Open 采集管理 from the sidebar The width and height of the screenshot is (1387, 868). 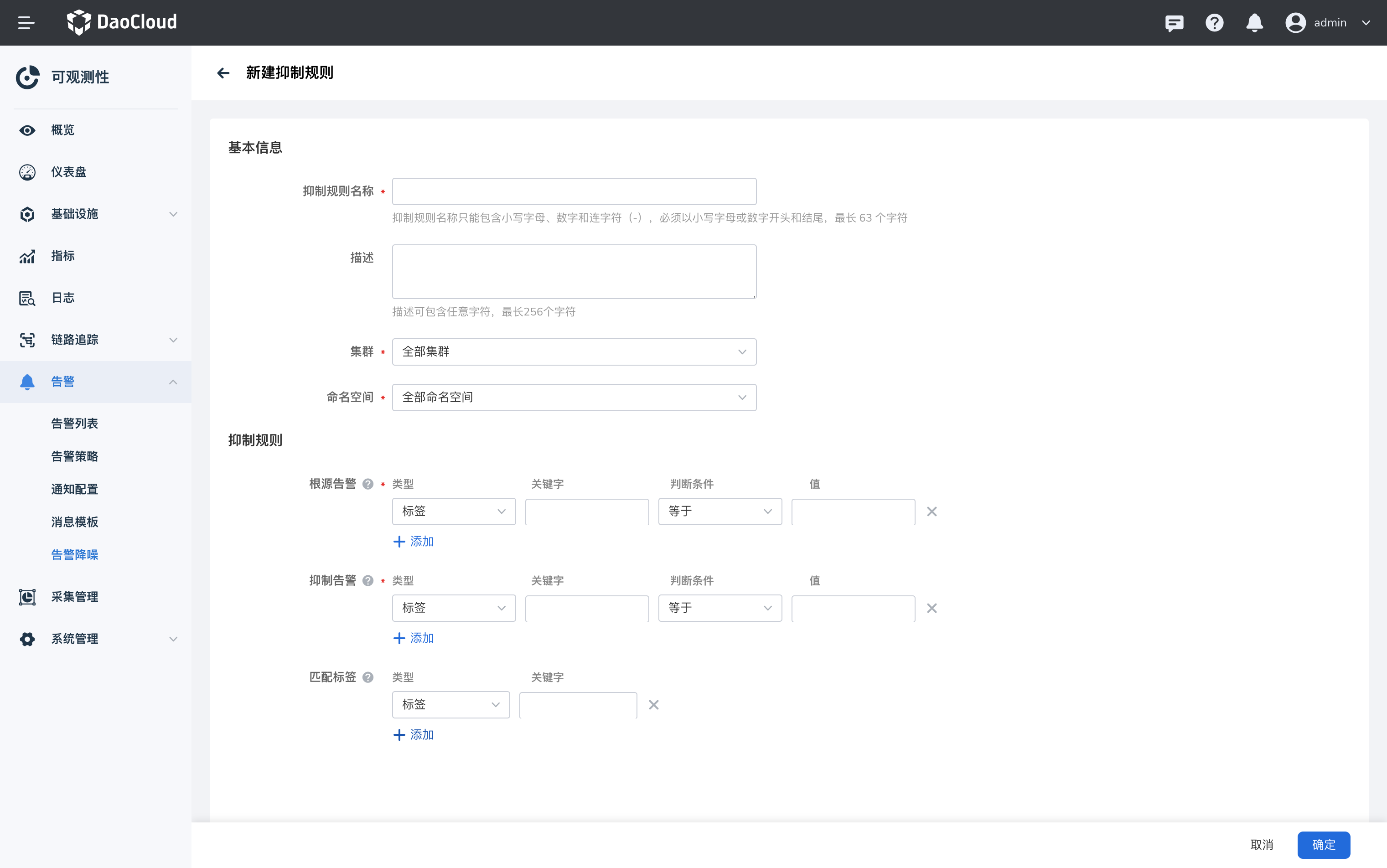click(75, 597)
